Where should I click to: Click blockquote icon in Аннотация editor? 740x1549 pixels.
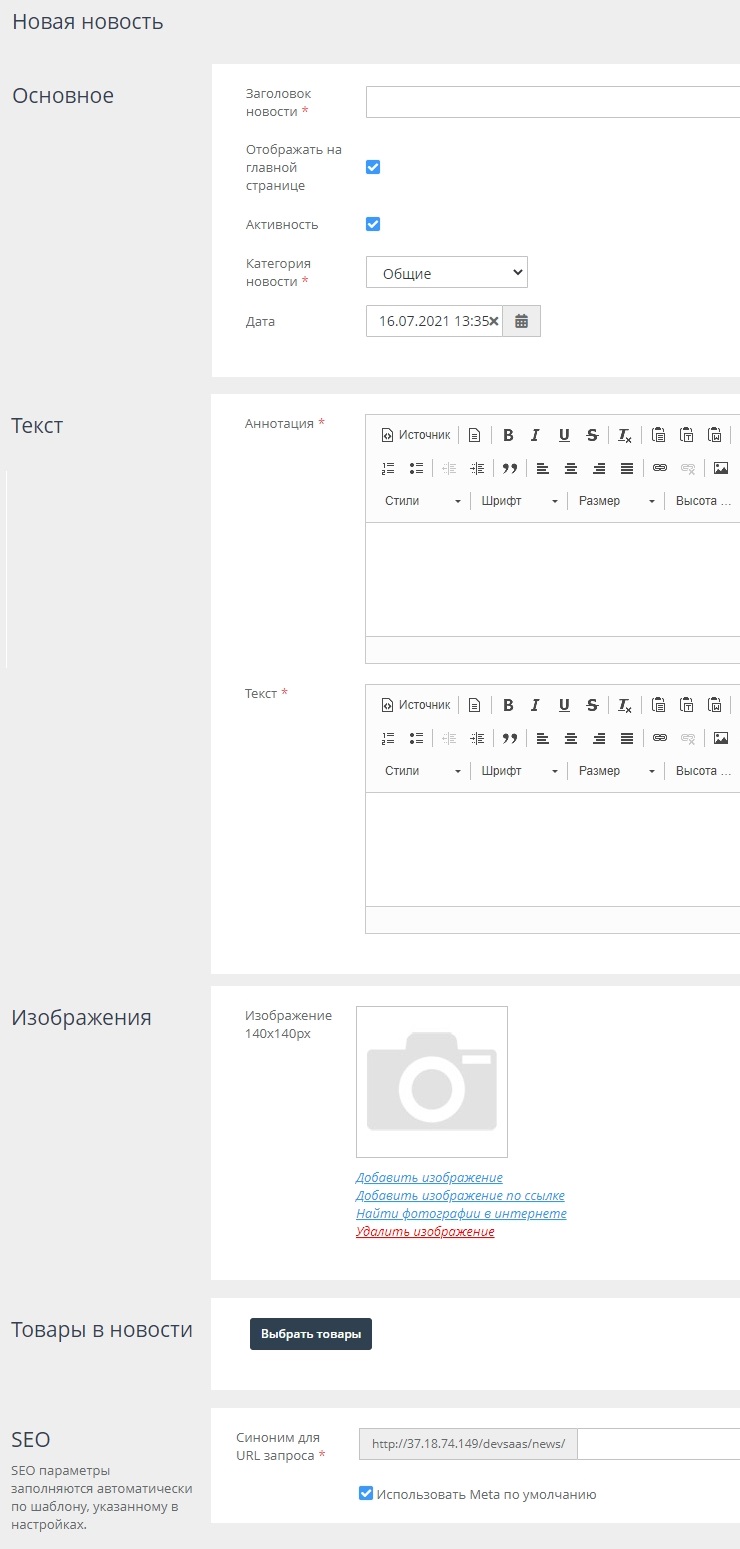[510, 468]
